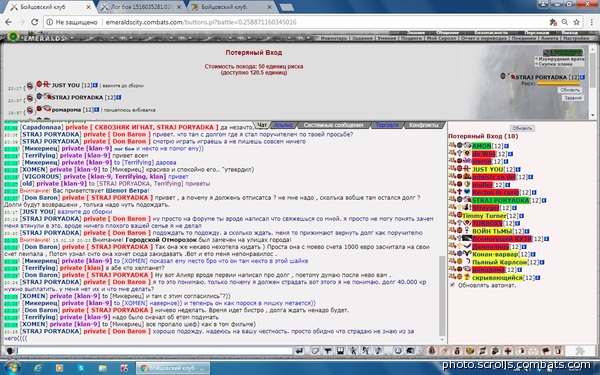Open Поединки in the top game menu

coord(524,38)
